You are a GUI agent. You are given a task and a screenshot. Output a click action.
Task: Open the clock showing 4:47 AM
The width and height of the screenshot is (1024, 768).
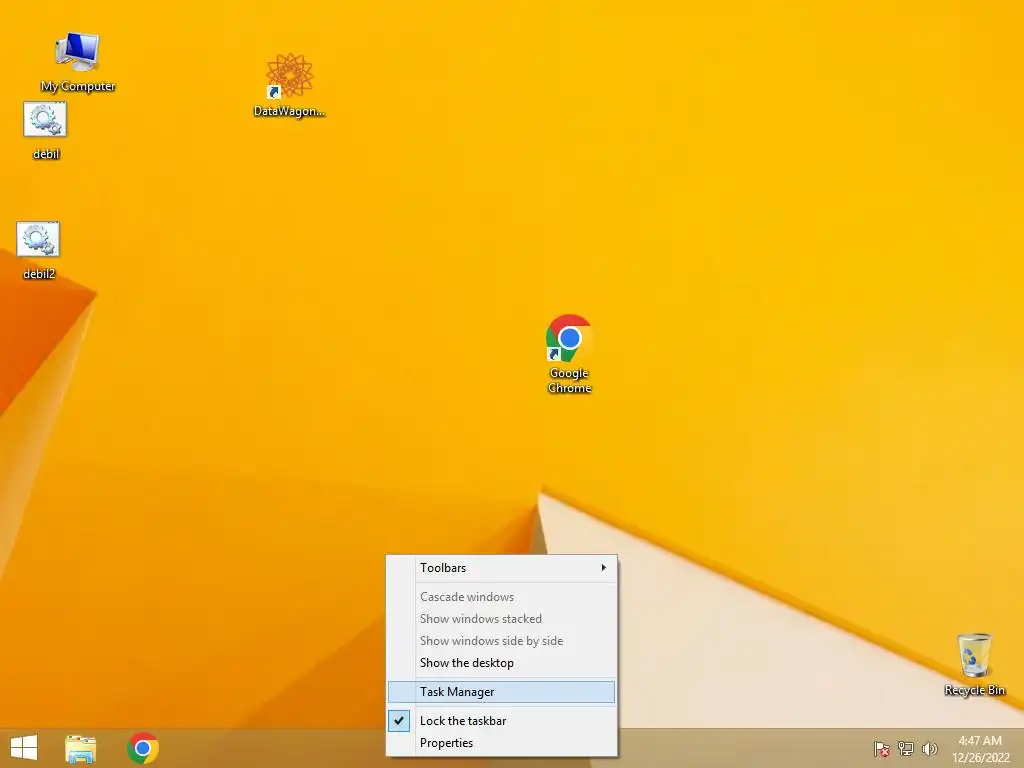point(980,749)
